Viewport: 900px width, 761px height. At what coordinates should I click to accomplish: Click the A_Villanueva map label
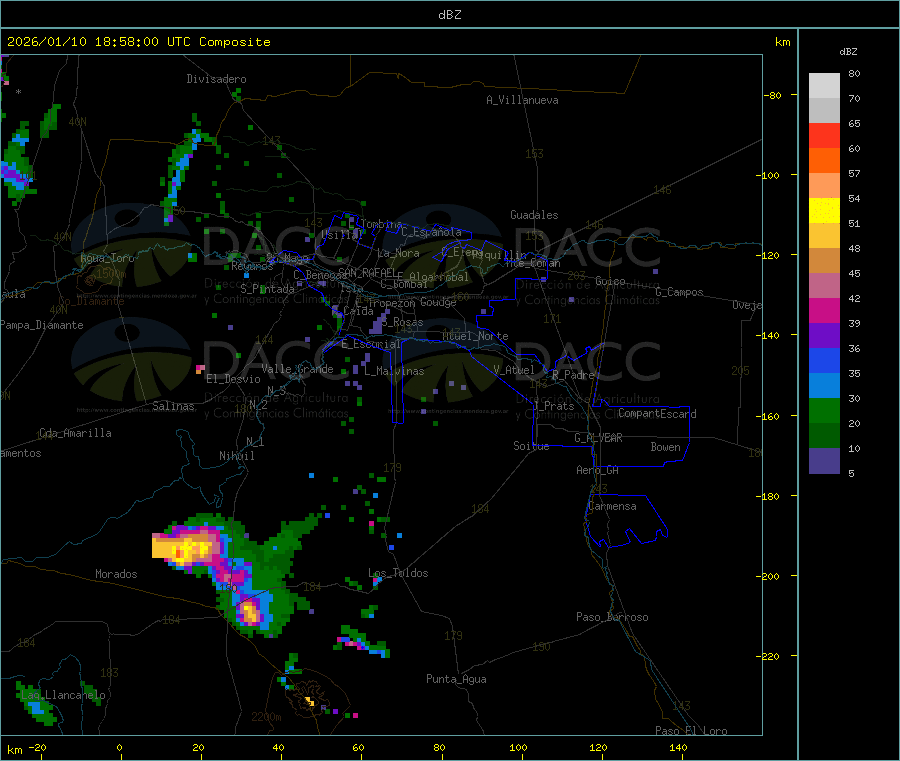[x=522, y=100]
